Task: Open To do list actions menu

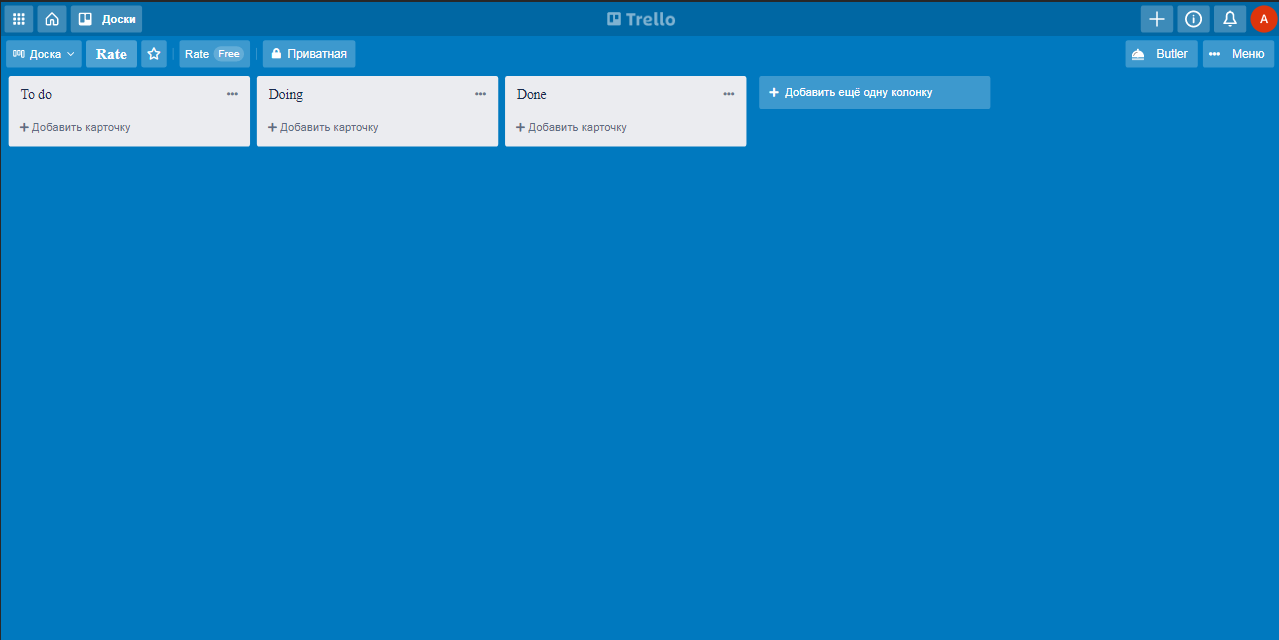Action: [x=232, y=94]
